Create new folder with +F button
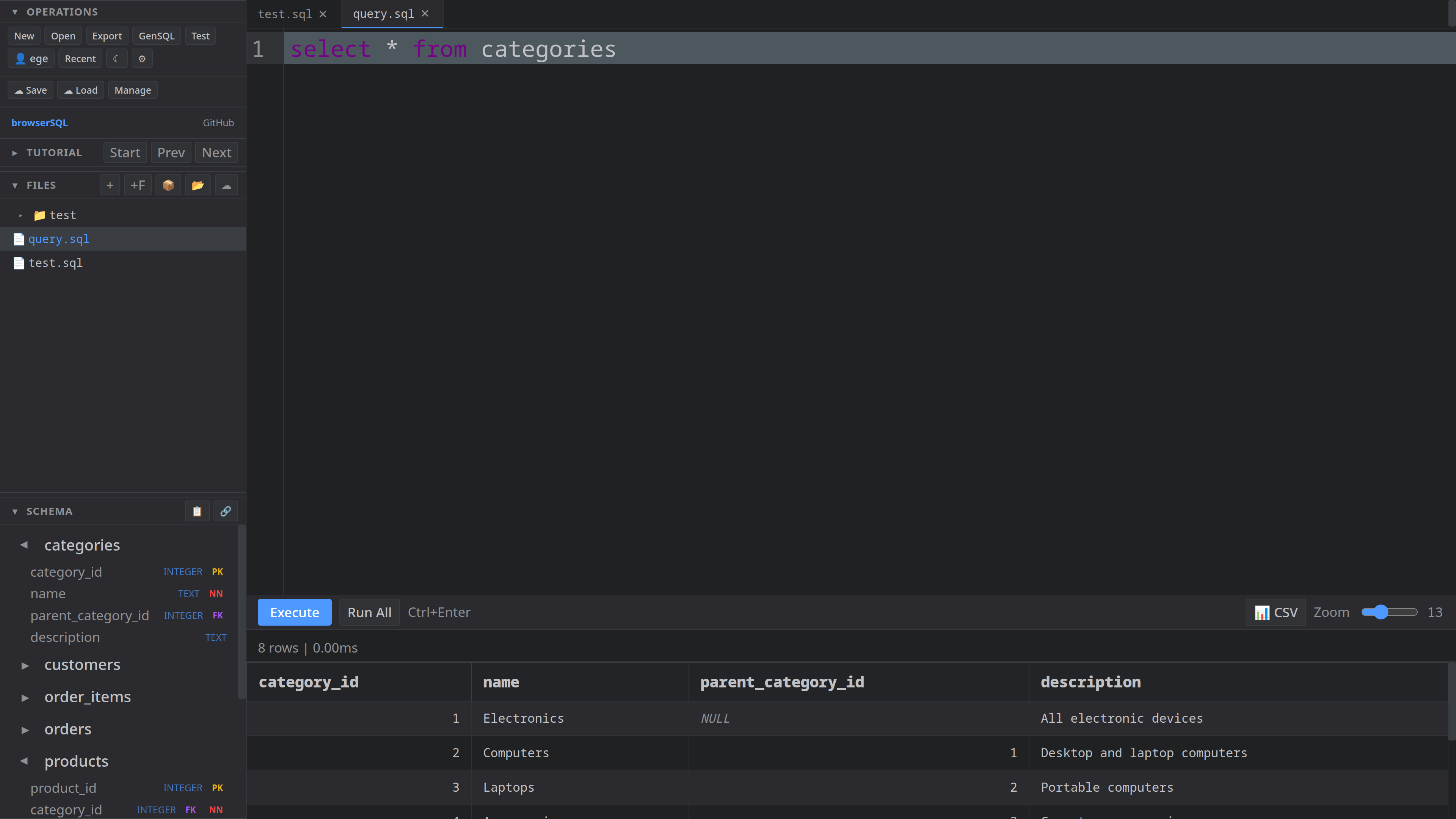 (x=138, y=185)
